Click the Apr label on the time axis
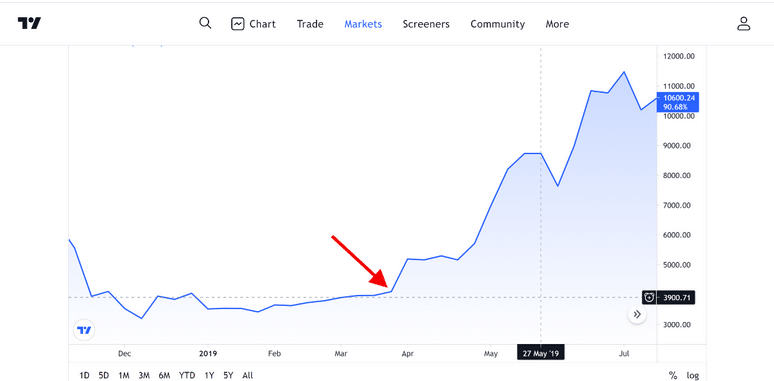Image resolution: width=774 pixels, height=381 pixels. pos(408,353)
